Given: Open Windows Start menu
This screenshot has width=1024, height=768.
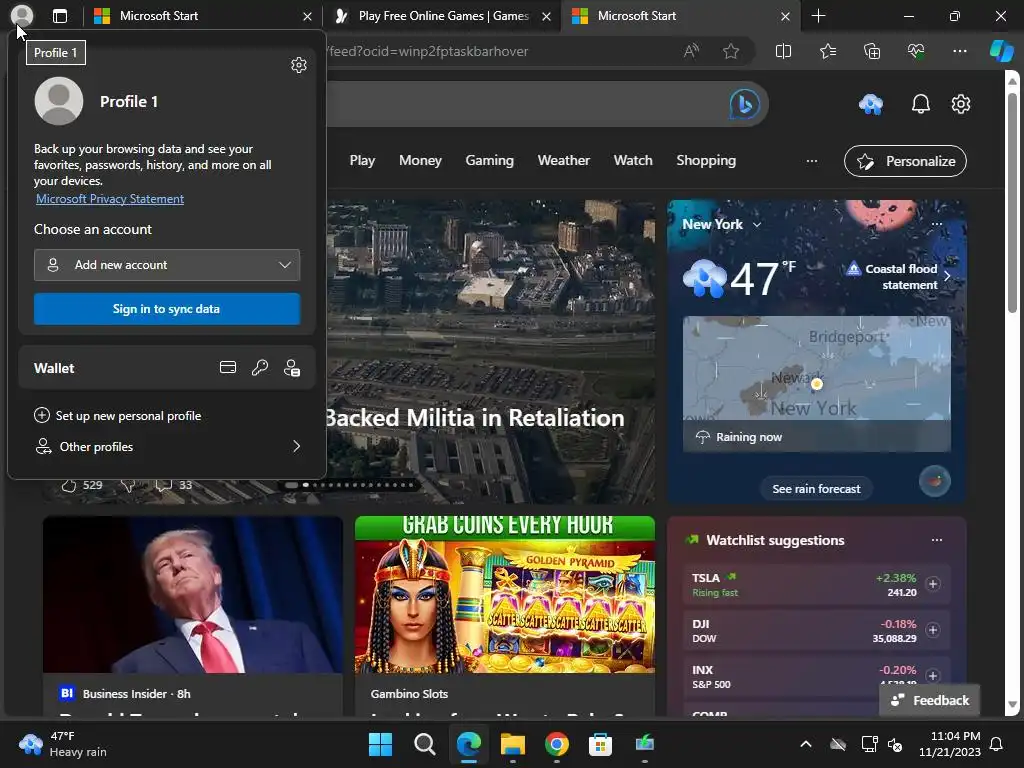Looking at the screenshot, I should click(x=381, y=744).
